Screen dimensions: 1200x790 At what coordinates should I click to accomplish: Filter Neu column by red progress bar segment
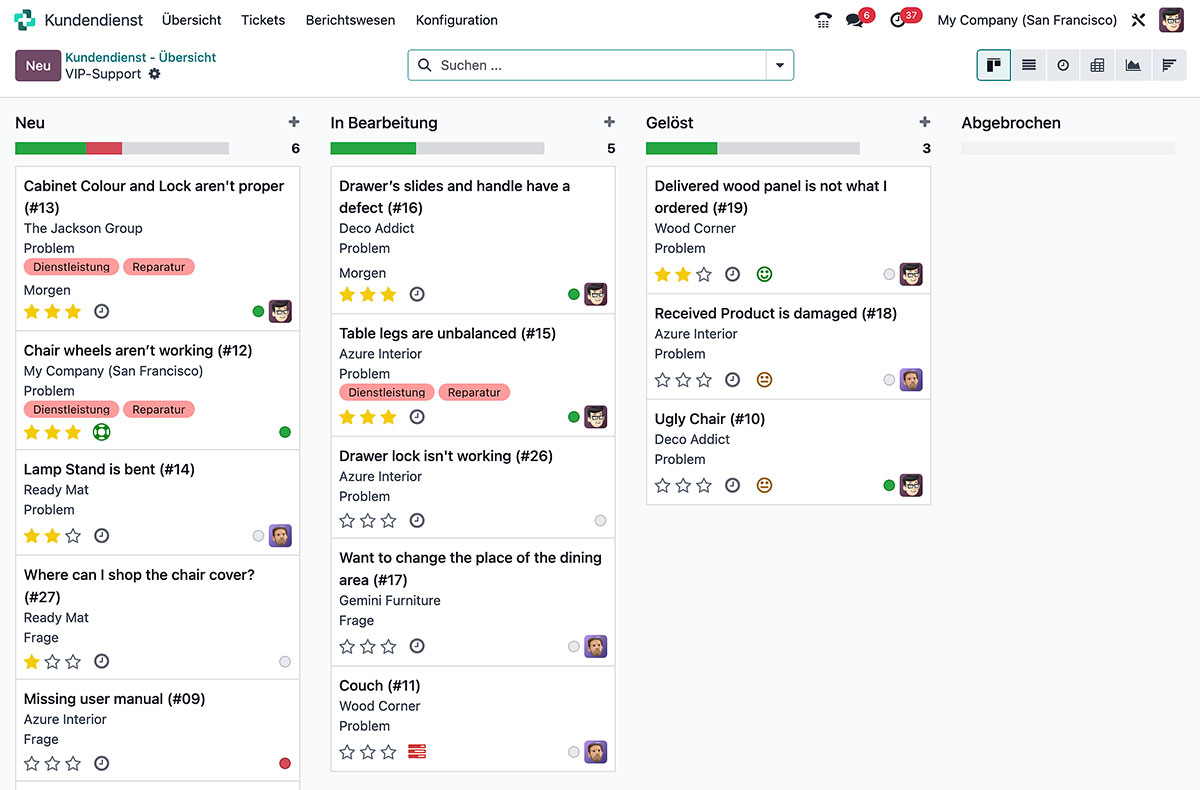coord(104,148)
